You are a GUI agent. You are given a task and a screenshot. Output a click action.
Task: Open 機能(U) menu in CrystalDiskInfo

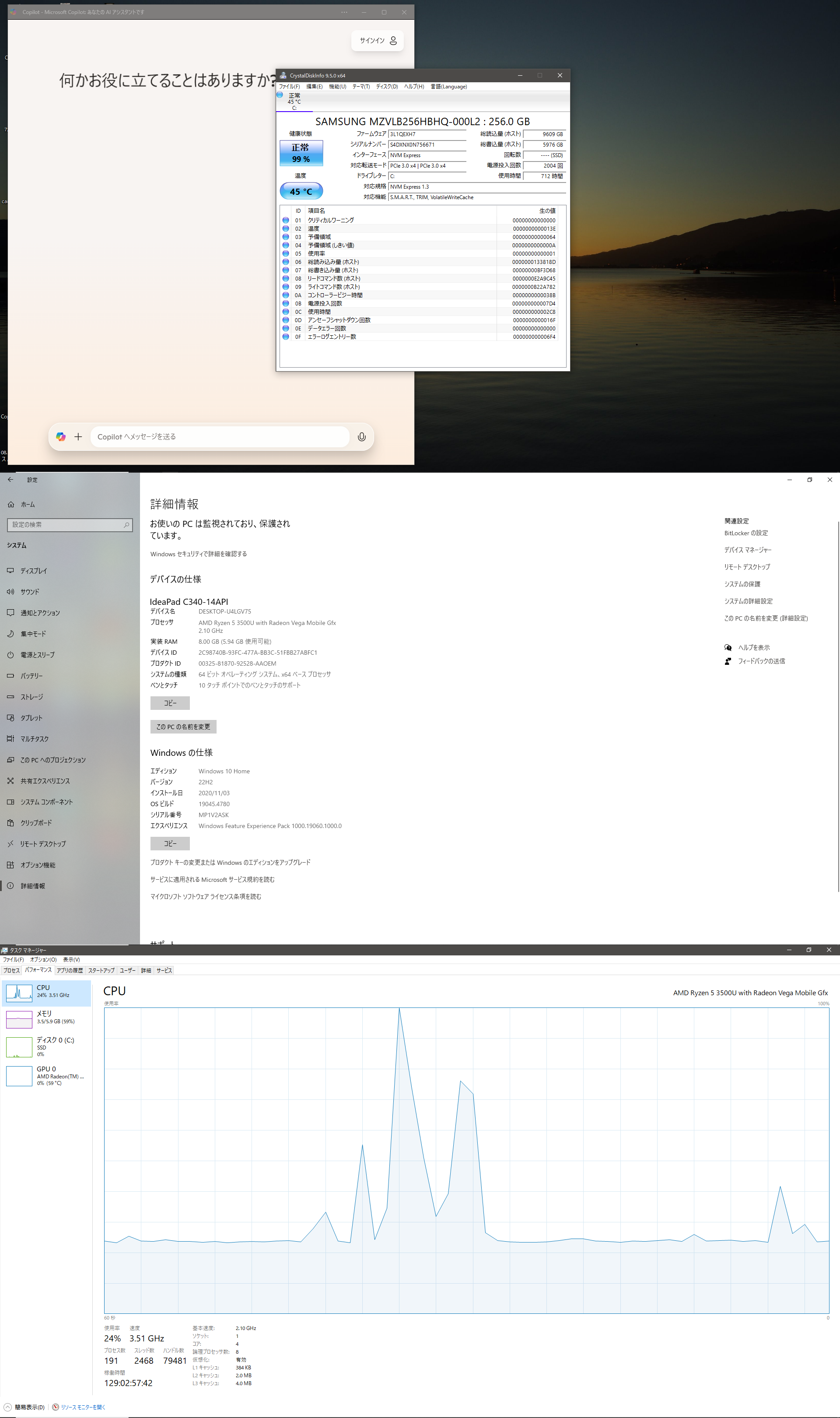(x=337, y=87)
